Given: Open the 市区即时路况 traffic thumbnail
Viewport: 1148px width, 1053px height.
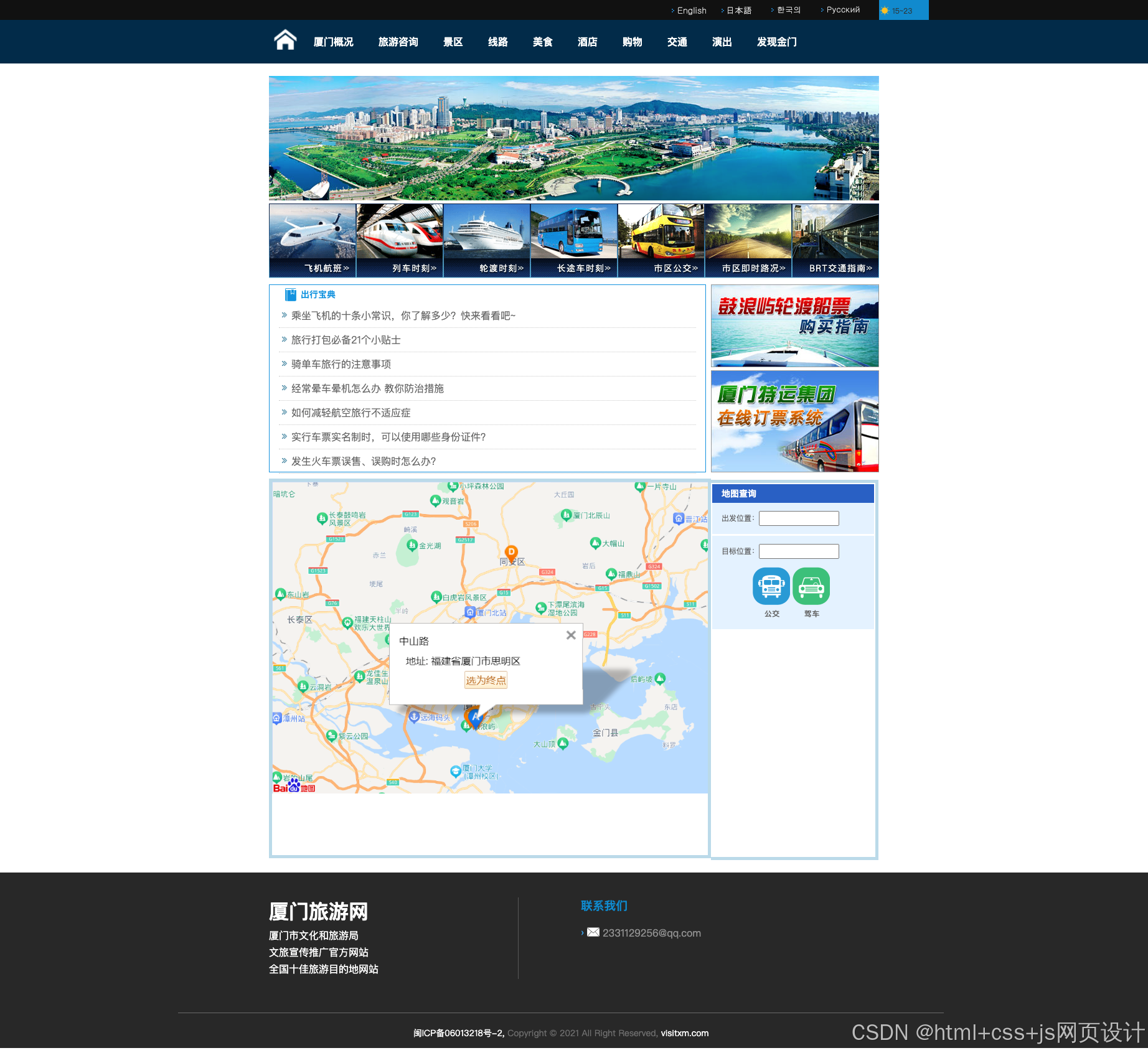Looking at the screenshot, I should (x=748, y=240).
